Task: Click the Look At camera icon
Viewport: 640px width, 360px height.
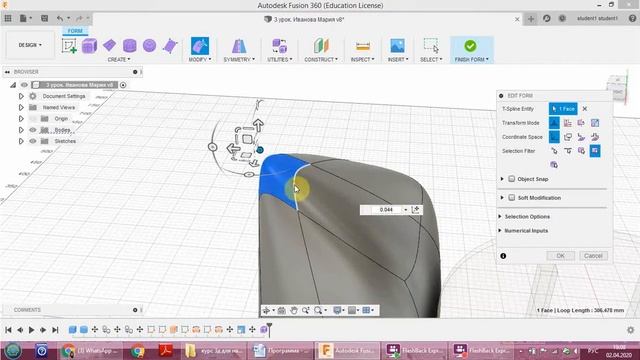Action: 281,311
